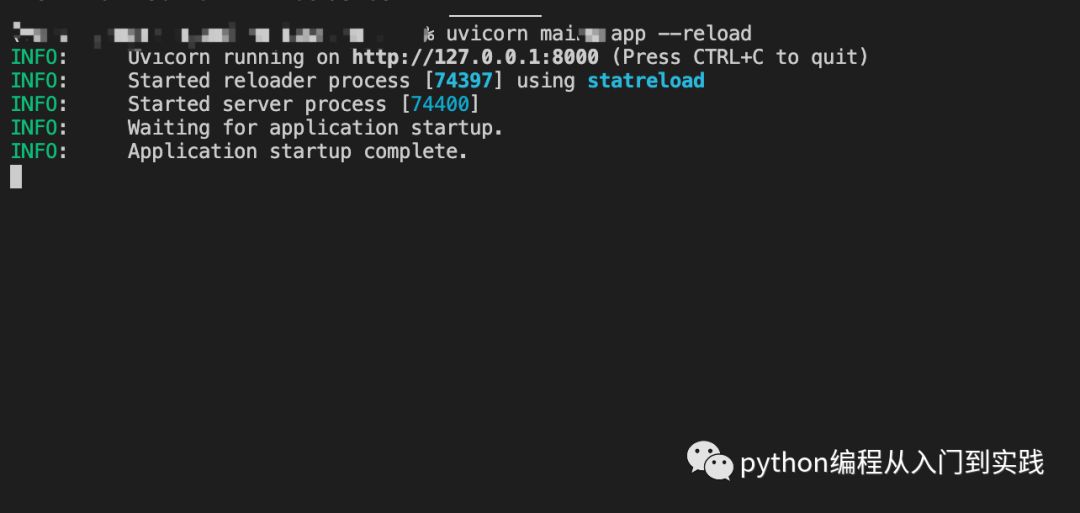Image resolution: width=1080 pixels, height=513 pixels.
Task: Click the Started server process text
Action: coord(257,104)
